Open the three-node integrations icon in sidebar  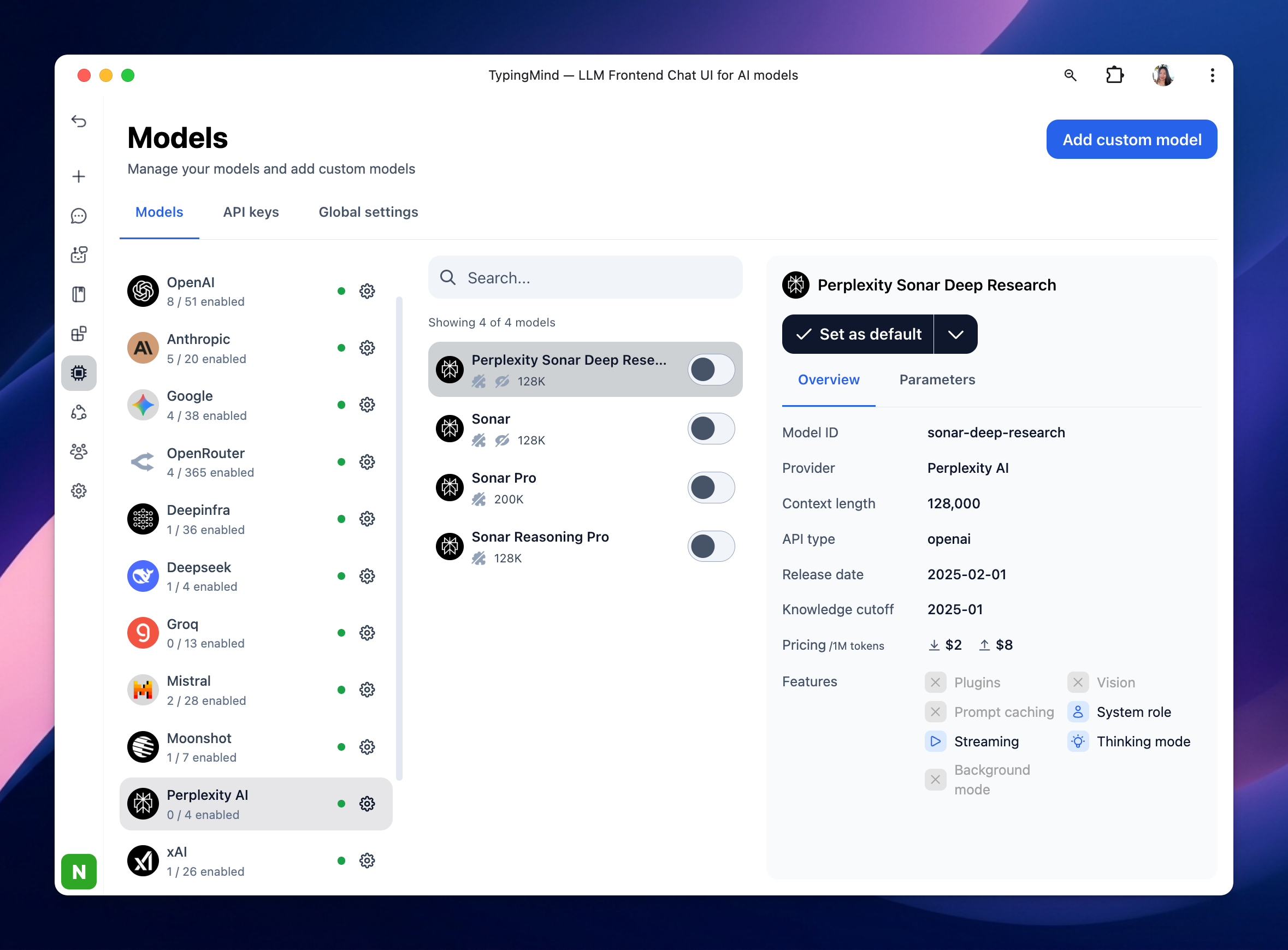coord(79,412)
